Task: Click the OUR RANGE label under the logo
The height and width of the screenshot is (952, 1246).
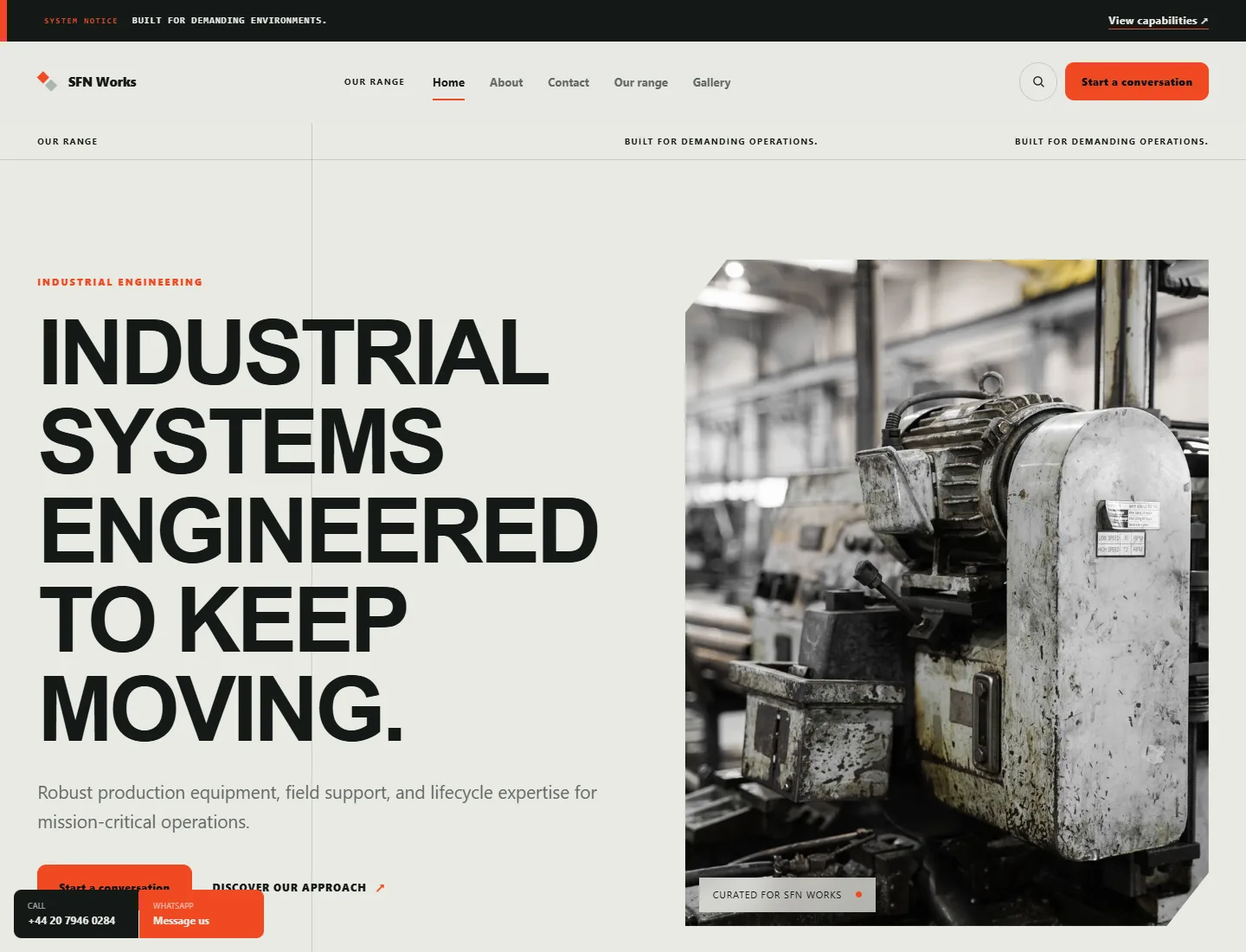Action: [67, 141]
